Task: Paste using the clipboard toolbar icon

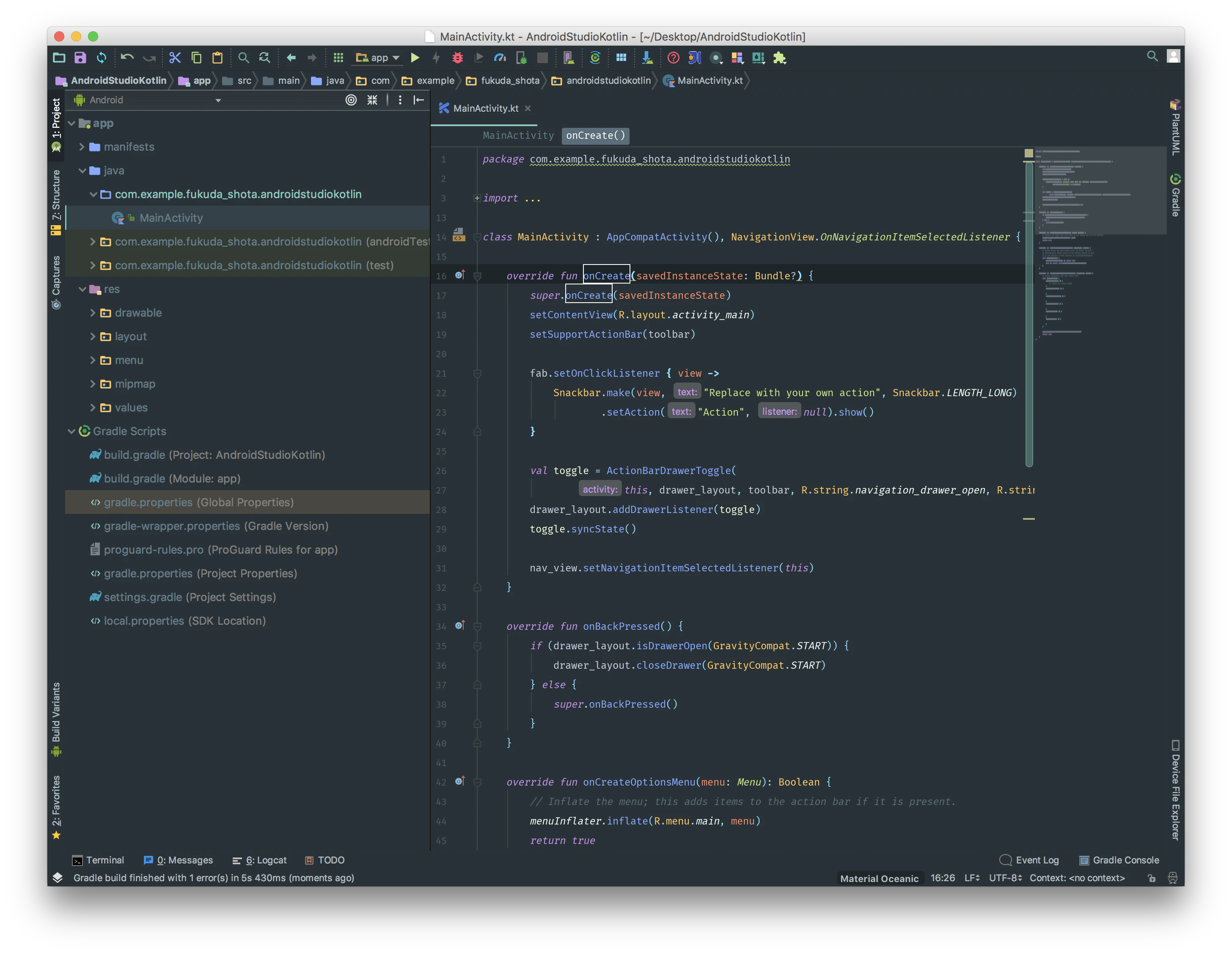Action: point(218,58)
